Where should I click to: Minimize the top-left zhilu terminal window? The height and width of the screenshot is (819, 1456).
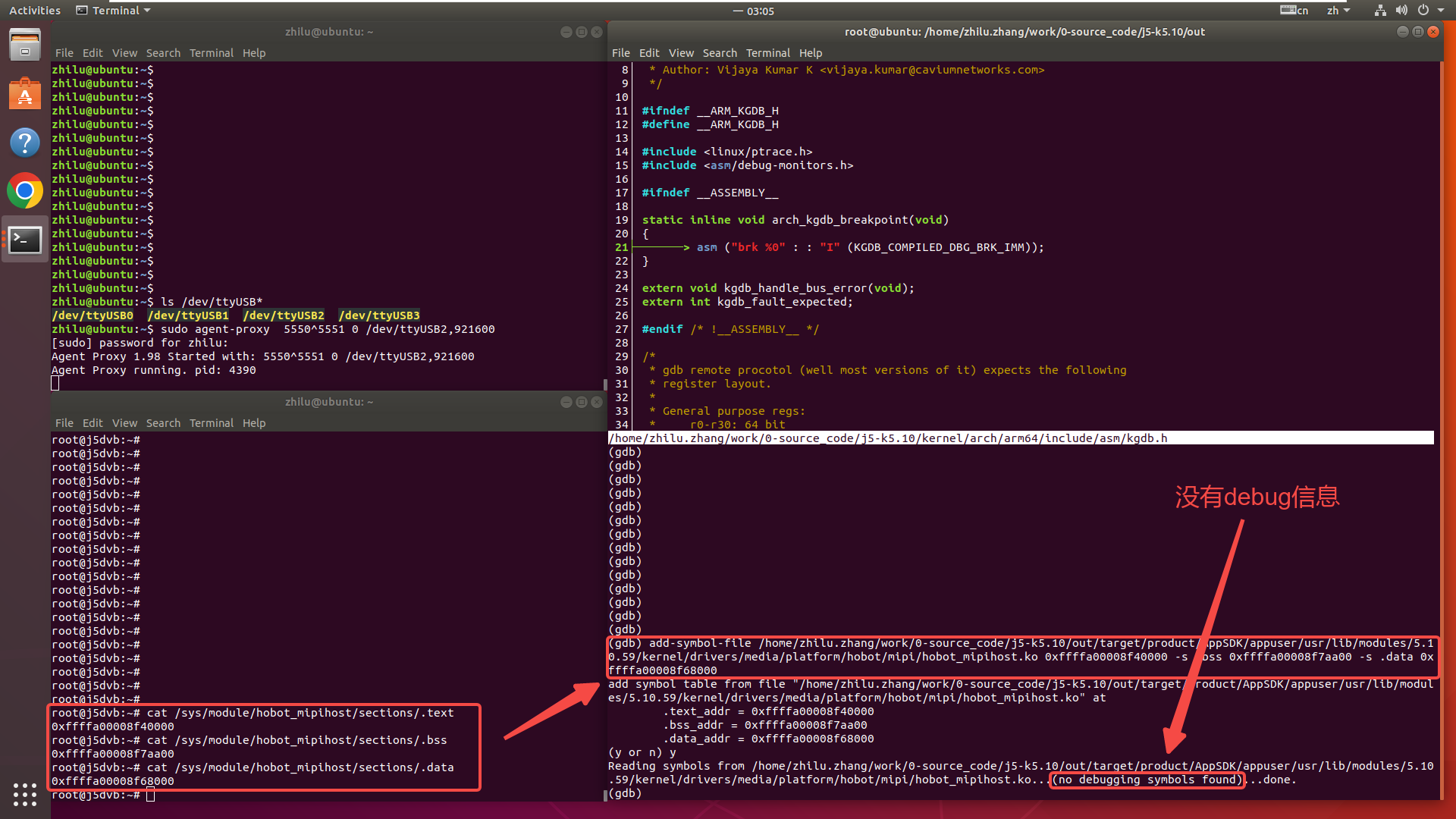pyautogui.click(x=566, y=32)
